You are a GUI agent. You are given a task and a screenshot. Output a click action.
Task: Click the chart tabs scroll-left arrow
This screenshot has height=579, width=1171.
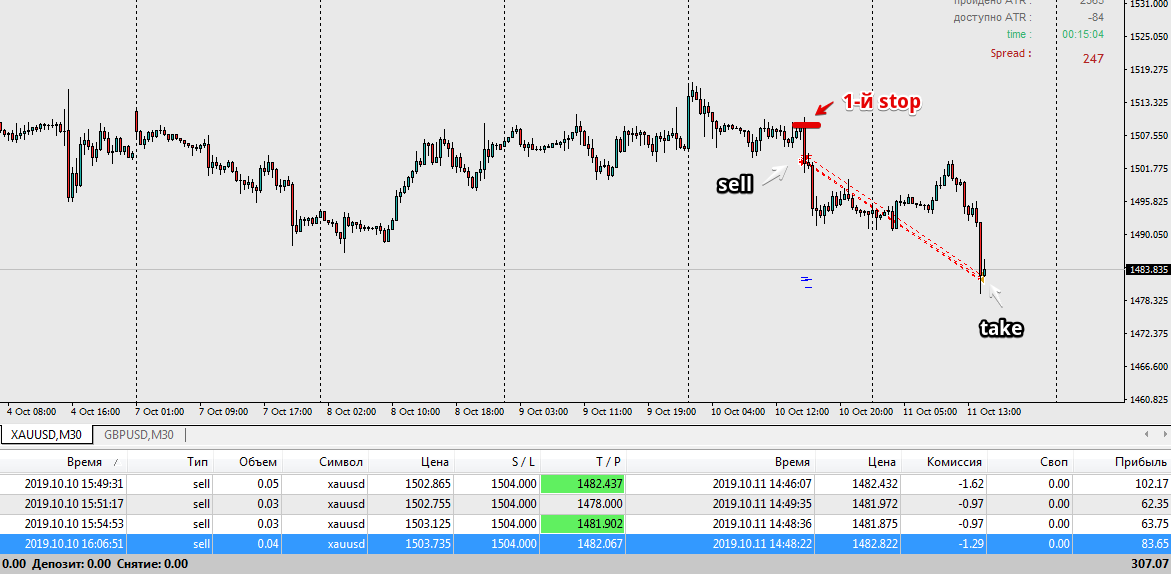(x=1147, y=434)
